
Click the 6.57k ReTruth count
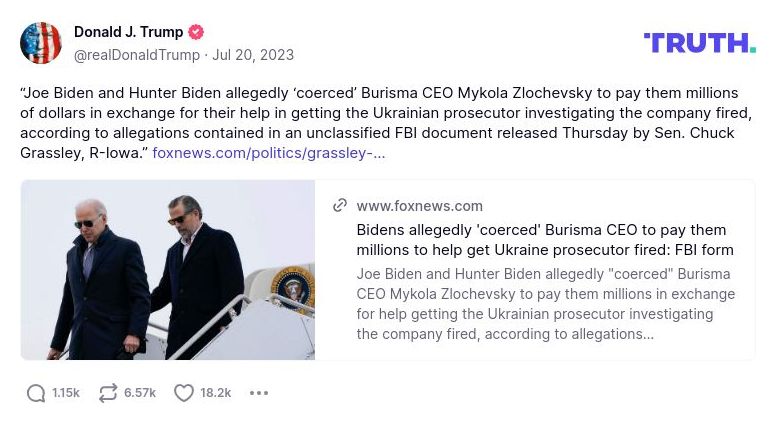[140, 393]
